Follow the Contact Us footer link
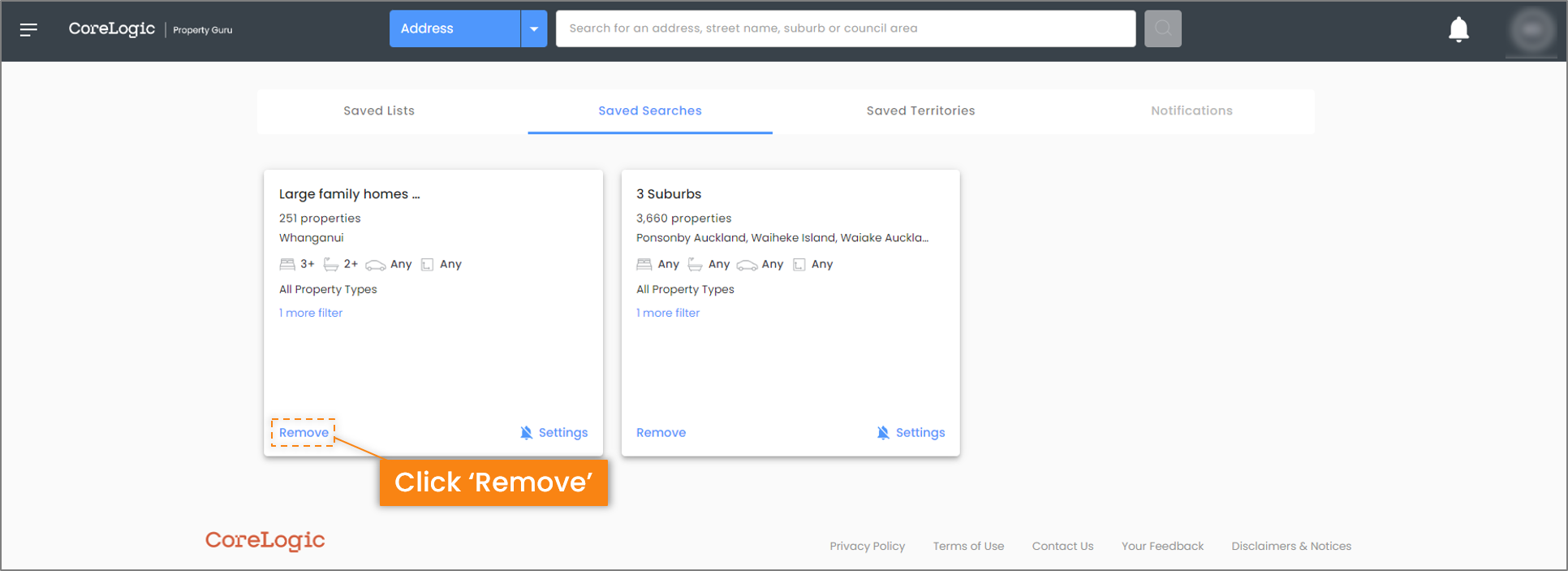Screen dimensions: 1568x571 coord(1062,546)
